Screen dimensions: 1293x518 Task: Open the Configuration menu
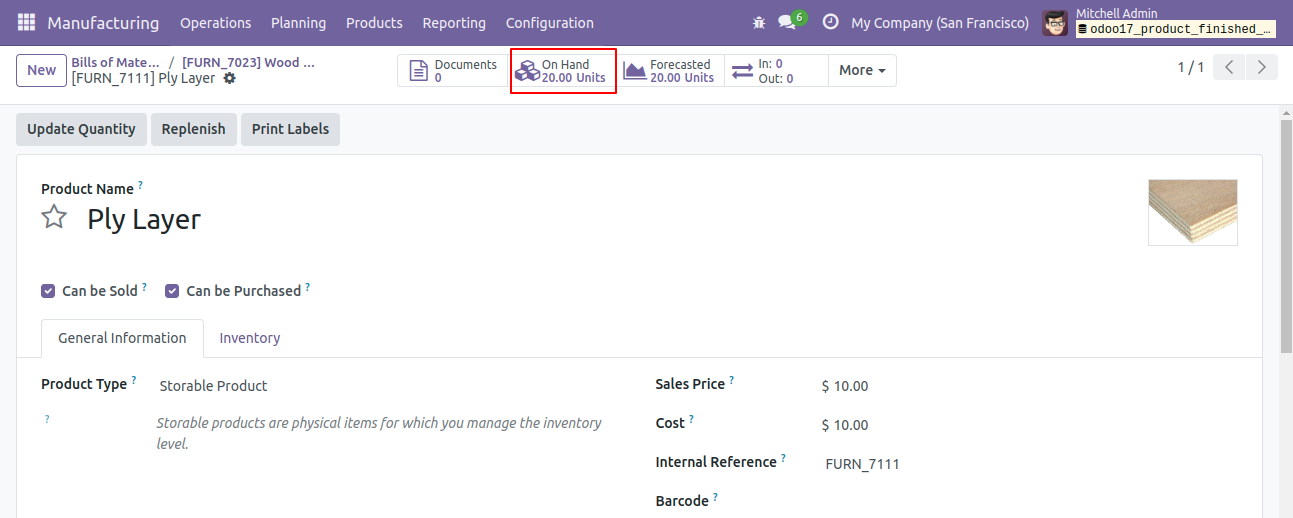pos(550,22)
